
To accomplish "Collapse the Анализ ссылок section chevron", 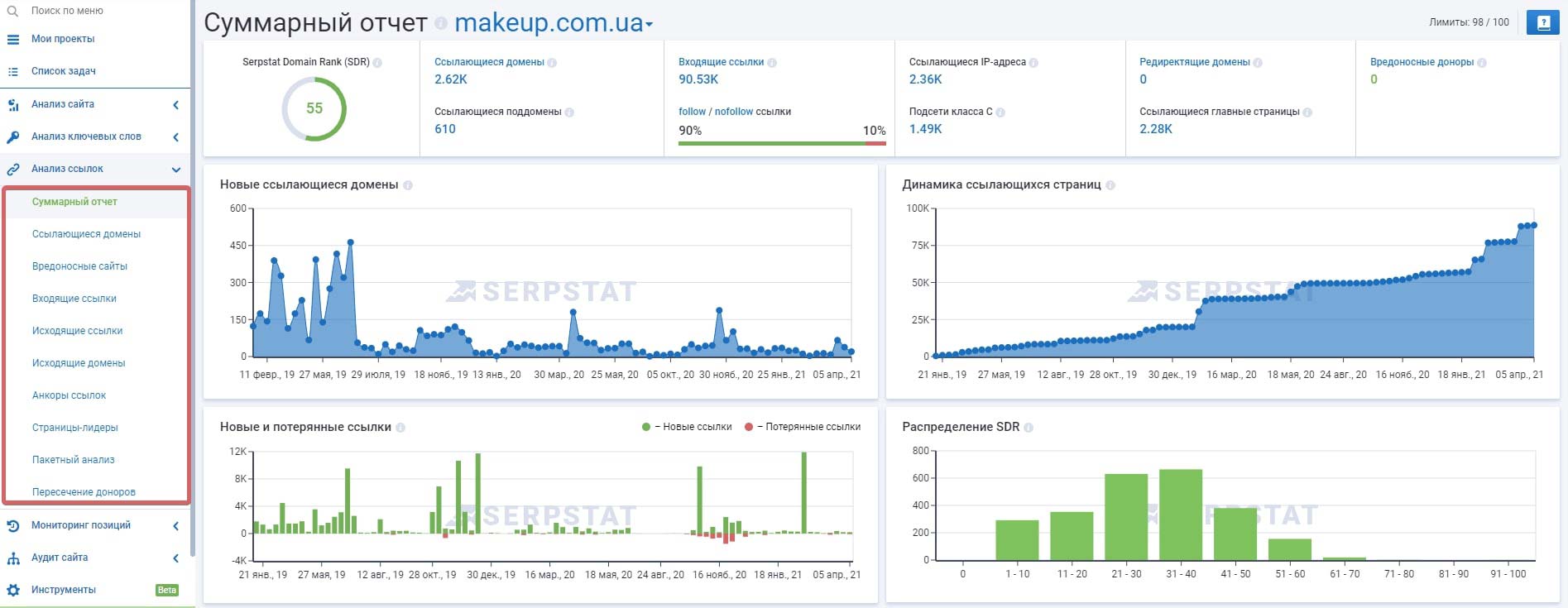I will point(175,170).
